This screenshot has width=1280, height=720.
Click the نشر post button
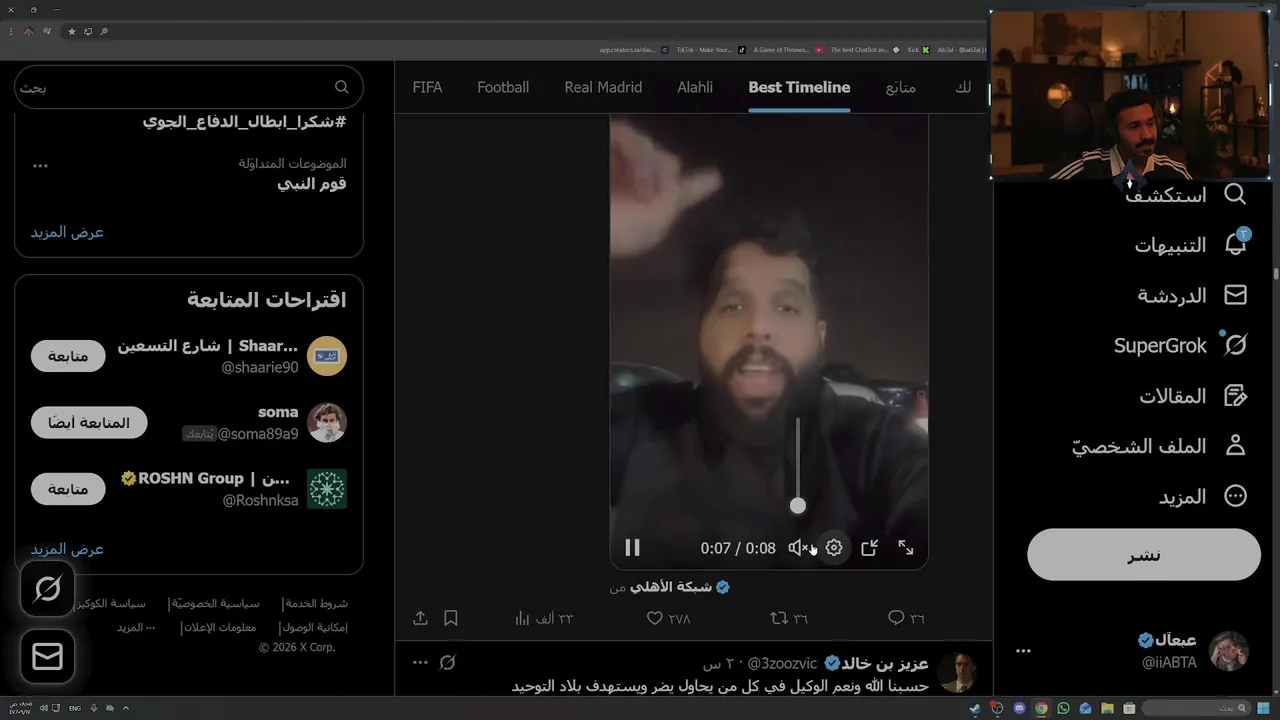(1144, 555)
